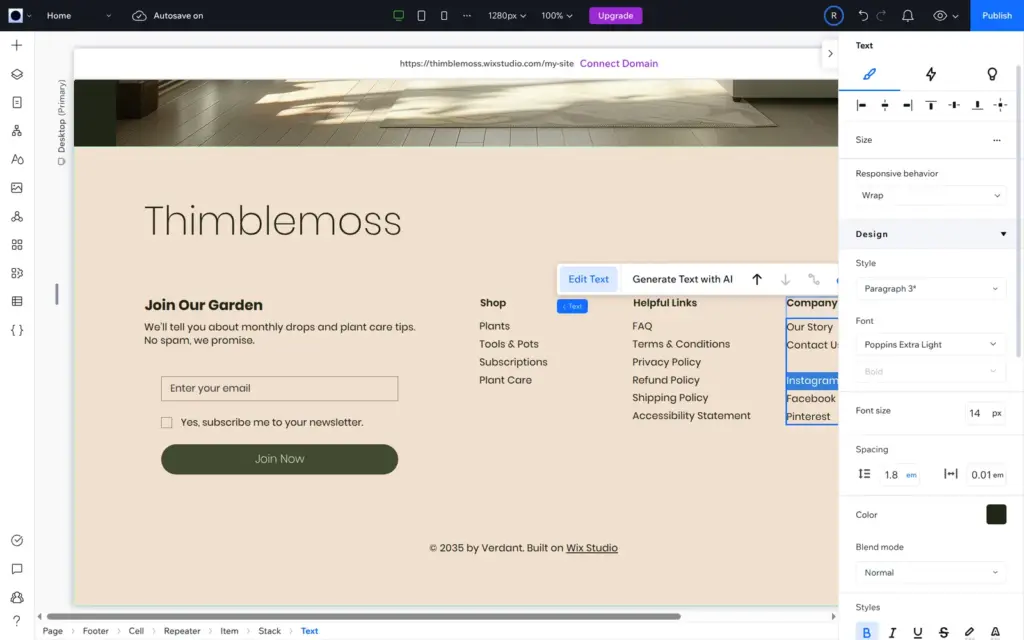Open Responsive behavior Wrap dropdown

[930, 195]
